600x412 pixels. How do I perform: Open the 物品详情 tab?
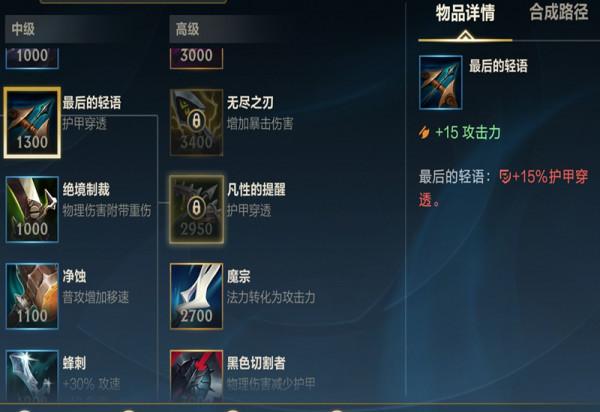click(x=465, y=13)
